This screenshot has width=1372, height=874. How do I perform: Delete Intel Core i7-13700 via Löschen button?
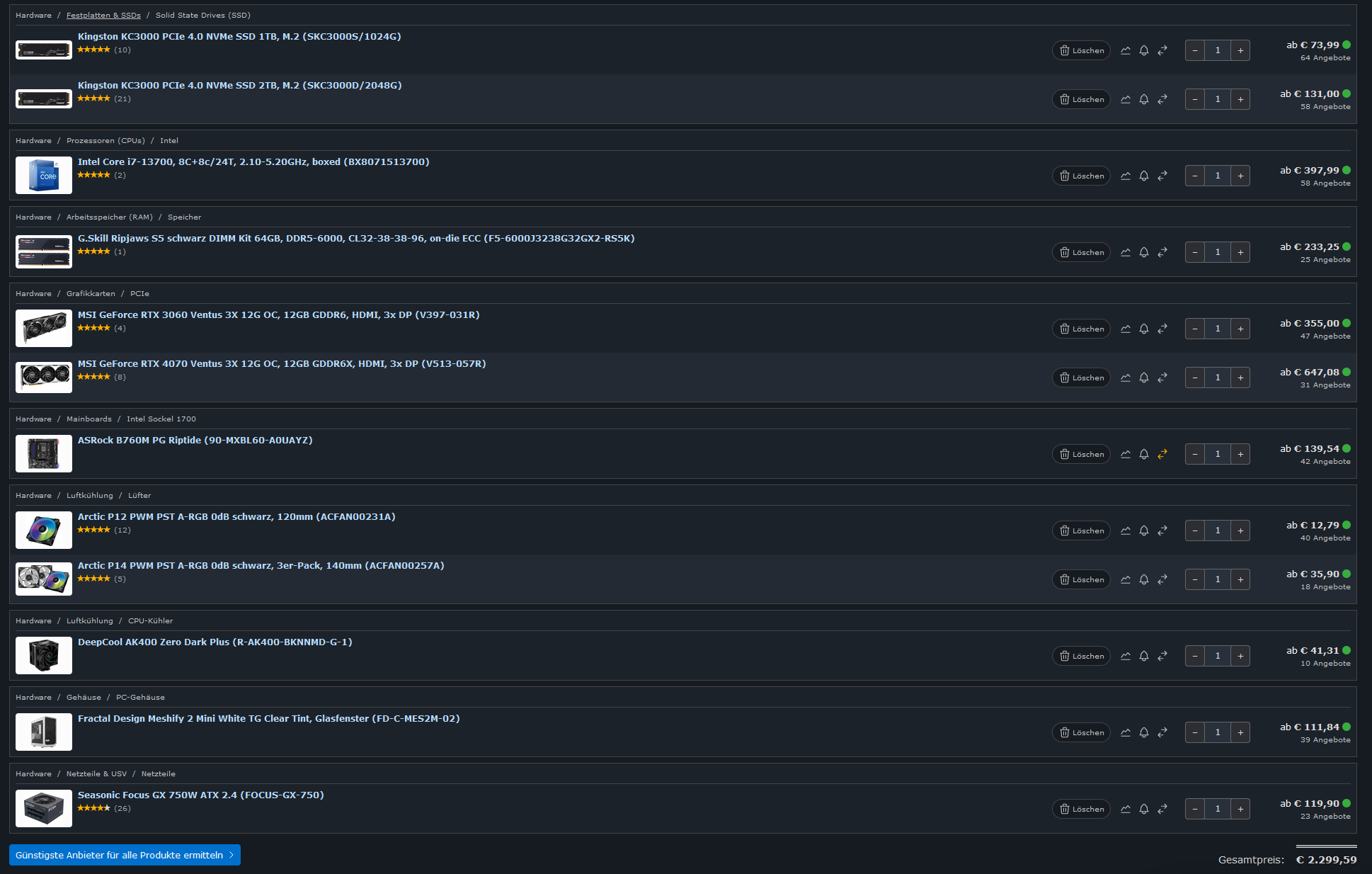coord(1081,176)
